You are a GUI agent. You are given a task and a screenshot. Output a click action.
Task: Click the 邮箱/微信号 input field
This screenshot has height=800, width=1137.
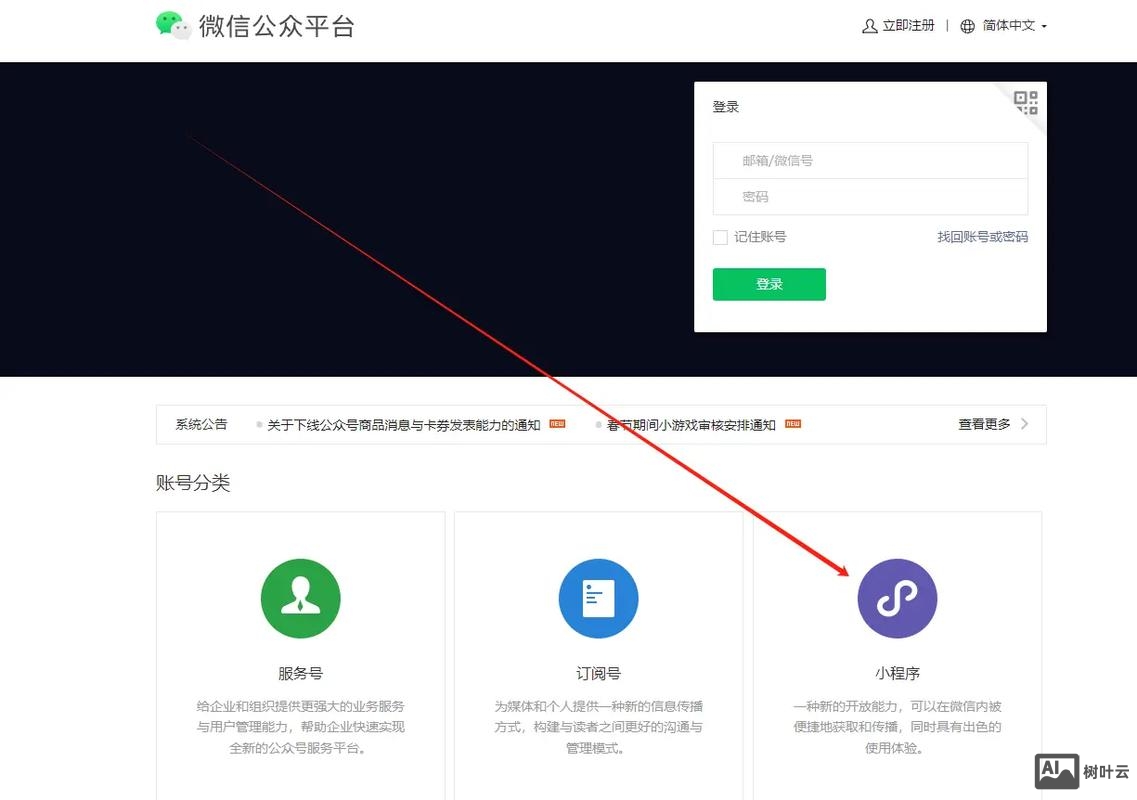tap(869, 160)
